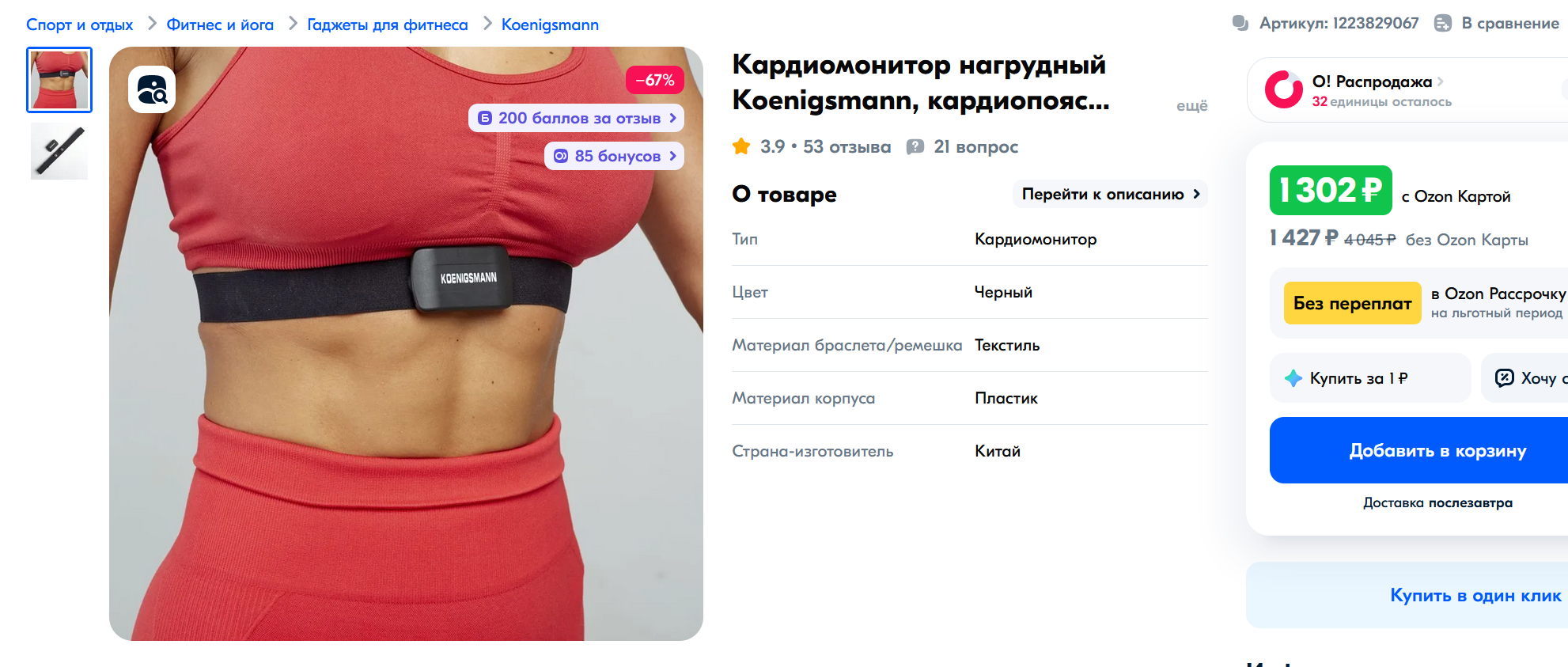Click the comparison icon next to В сравнение
This screenshot has height=667, width=1568.
click(x=1443, y=23)
